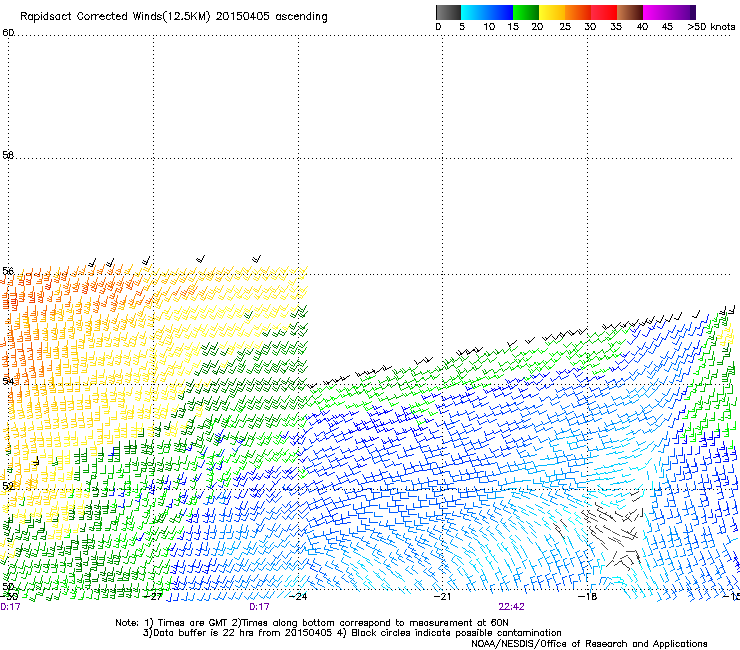This screenshot has width=740, height=650.
Task: Click the brown 35-40 knots legend segment
Action: point(630,12)
